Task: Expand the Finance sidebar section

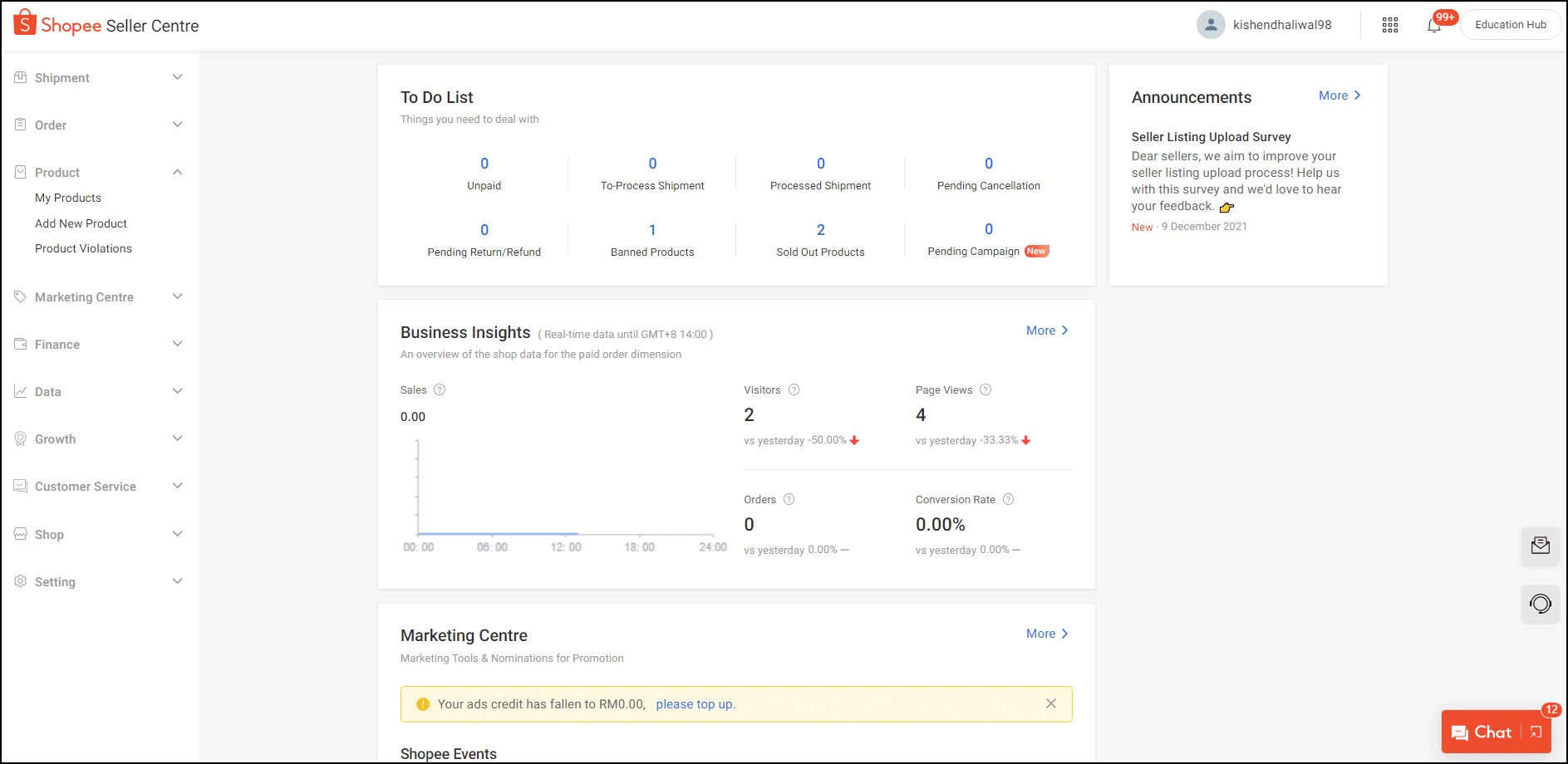Action: point(177,343)
